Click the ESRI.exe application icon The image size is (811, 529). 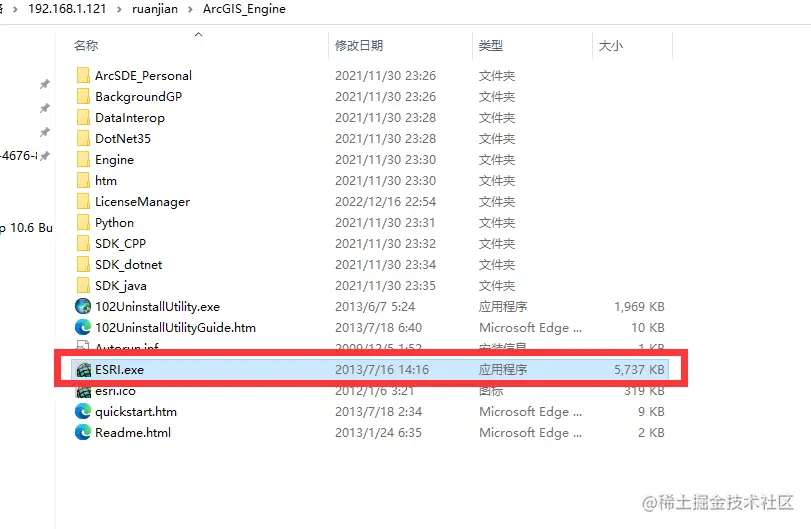click(x=83, y=370)
